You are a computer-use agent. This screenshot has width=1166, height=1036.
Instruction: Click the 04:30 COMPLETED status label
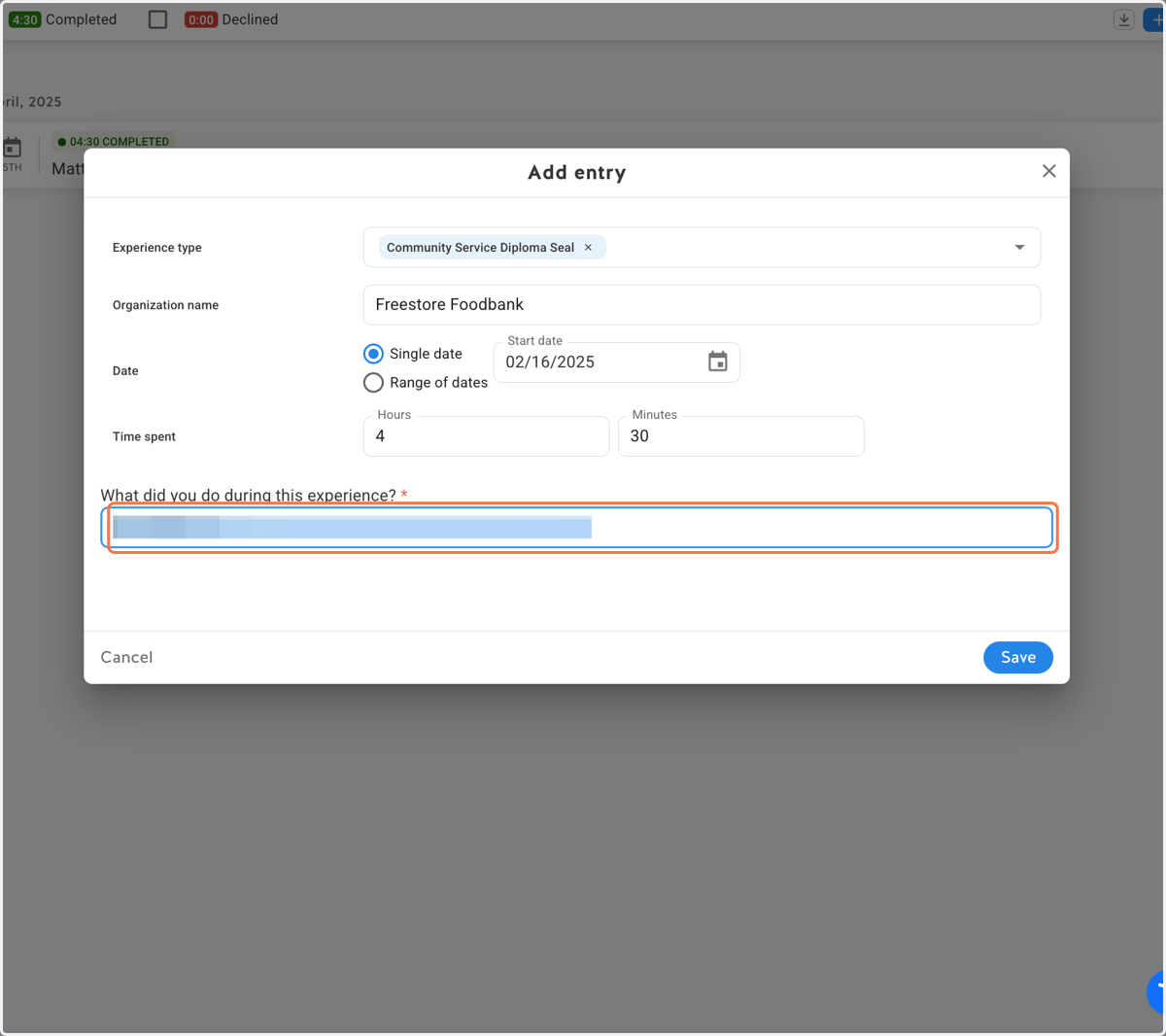pyautogui.click(x=113, y=142)
